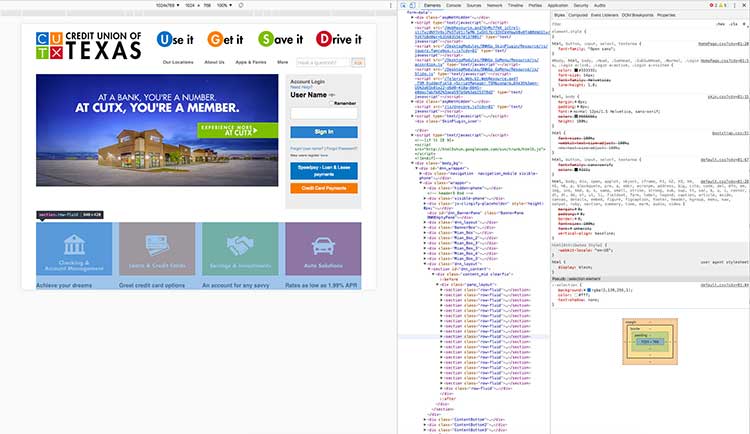Toggle the device toolbar icon in DevTools

click(412, 5)
